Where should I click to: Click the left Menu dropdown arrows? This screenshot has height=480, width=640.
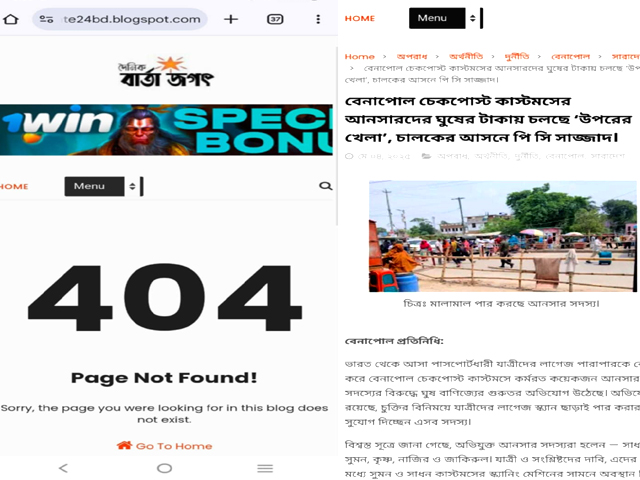click(x=132, y=187)
